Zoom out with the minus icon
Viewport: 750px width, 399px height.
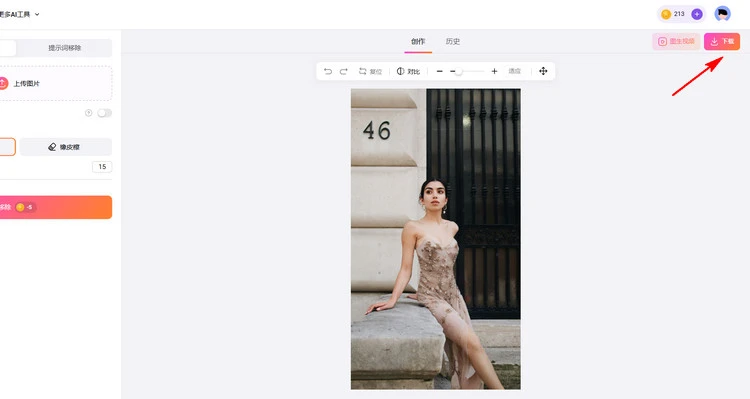(440, 71)
